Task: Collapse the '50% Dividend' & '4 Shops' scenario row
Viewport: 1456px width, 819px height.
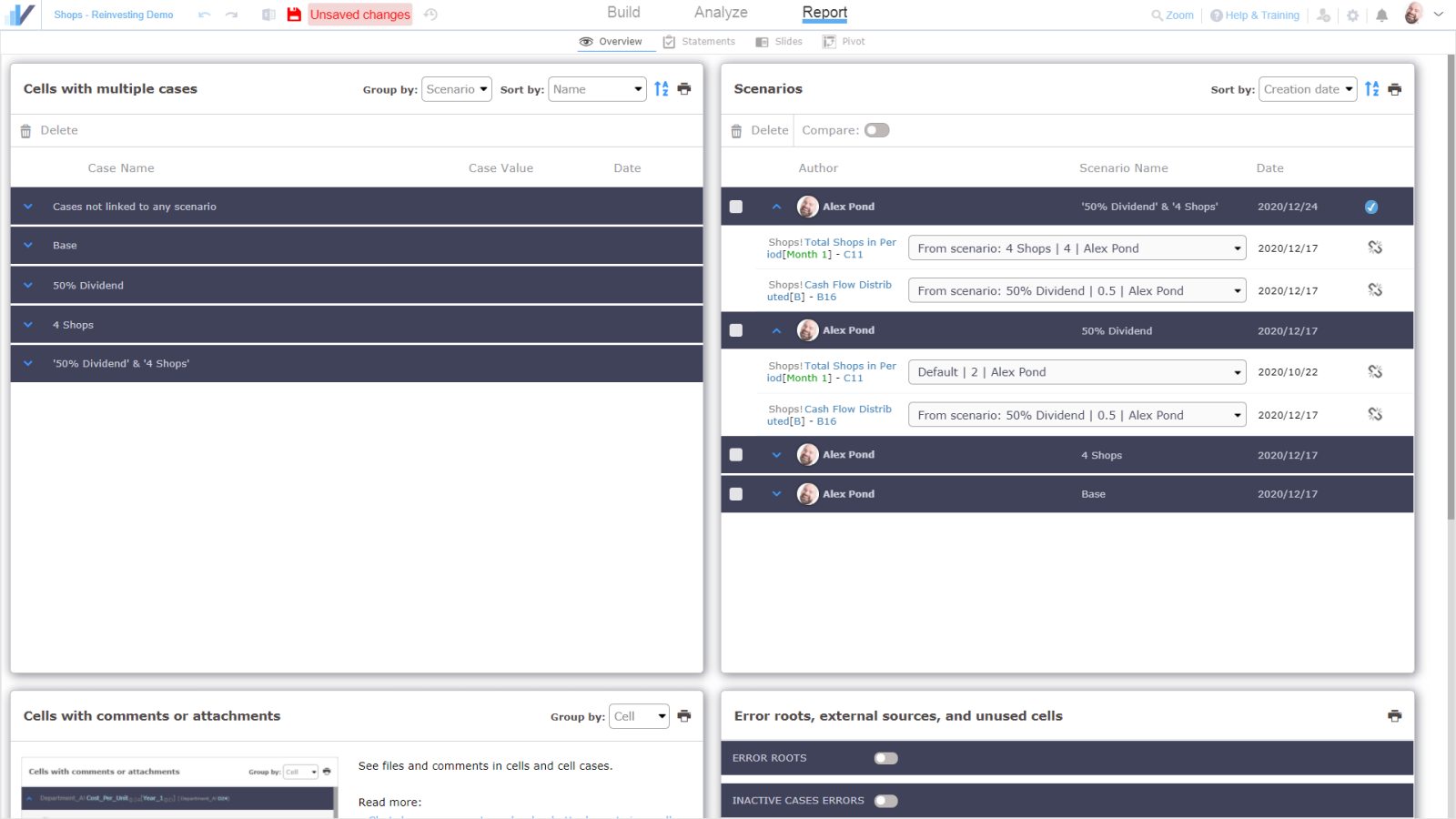Action: tap(777, 207)
